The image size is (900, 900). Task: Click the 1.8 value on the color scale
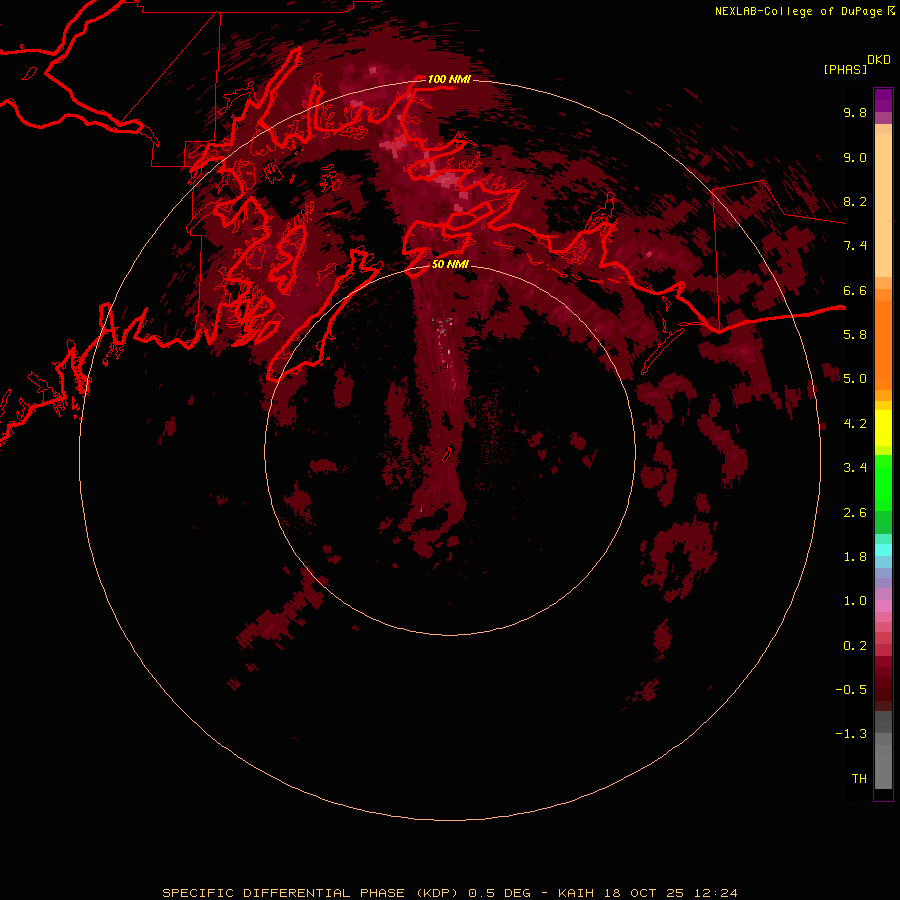855,557
